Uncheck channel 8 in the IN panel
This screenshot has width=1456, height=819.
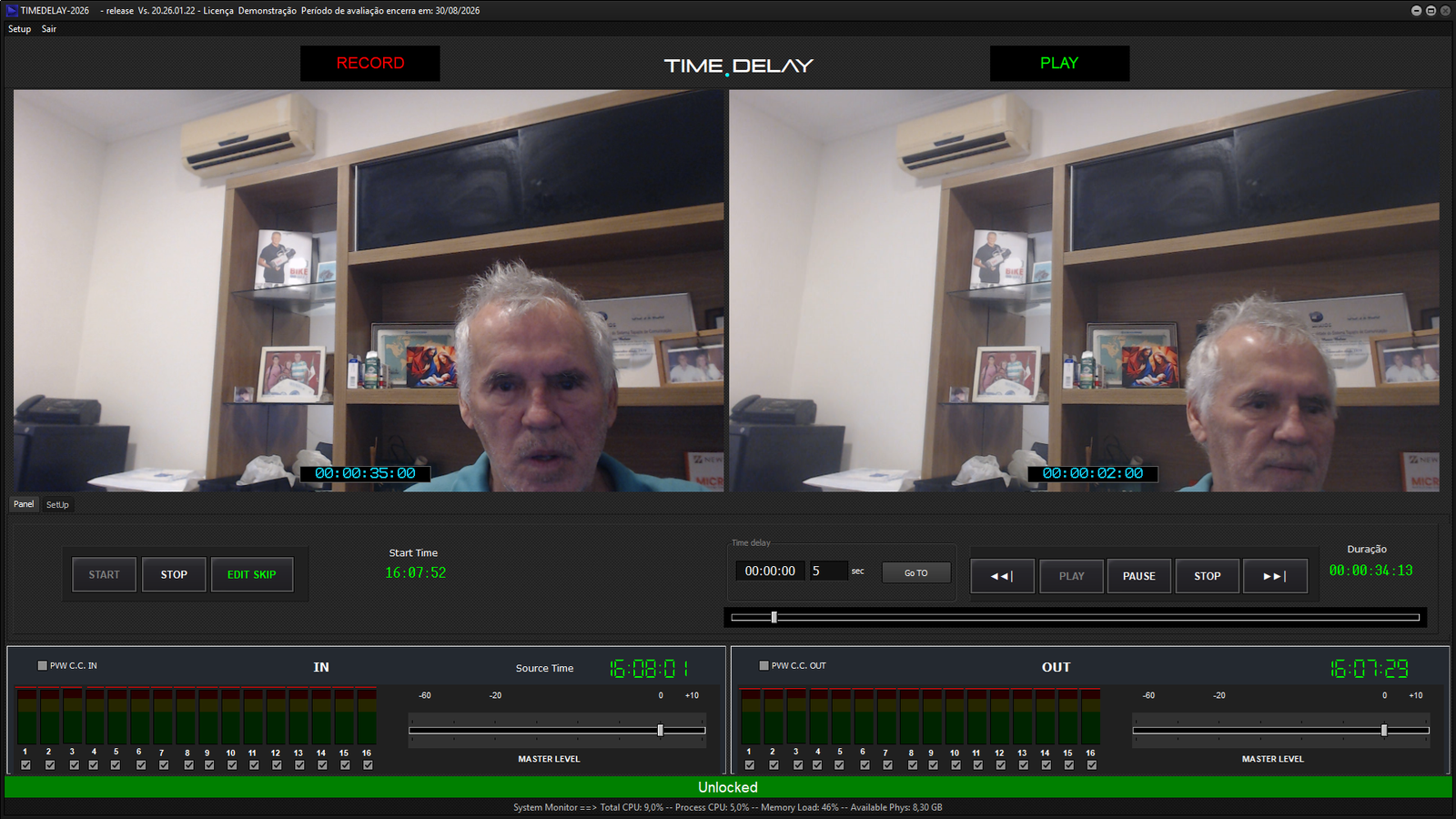[187, 765]
